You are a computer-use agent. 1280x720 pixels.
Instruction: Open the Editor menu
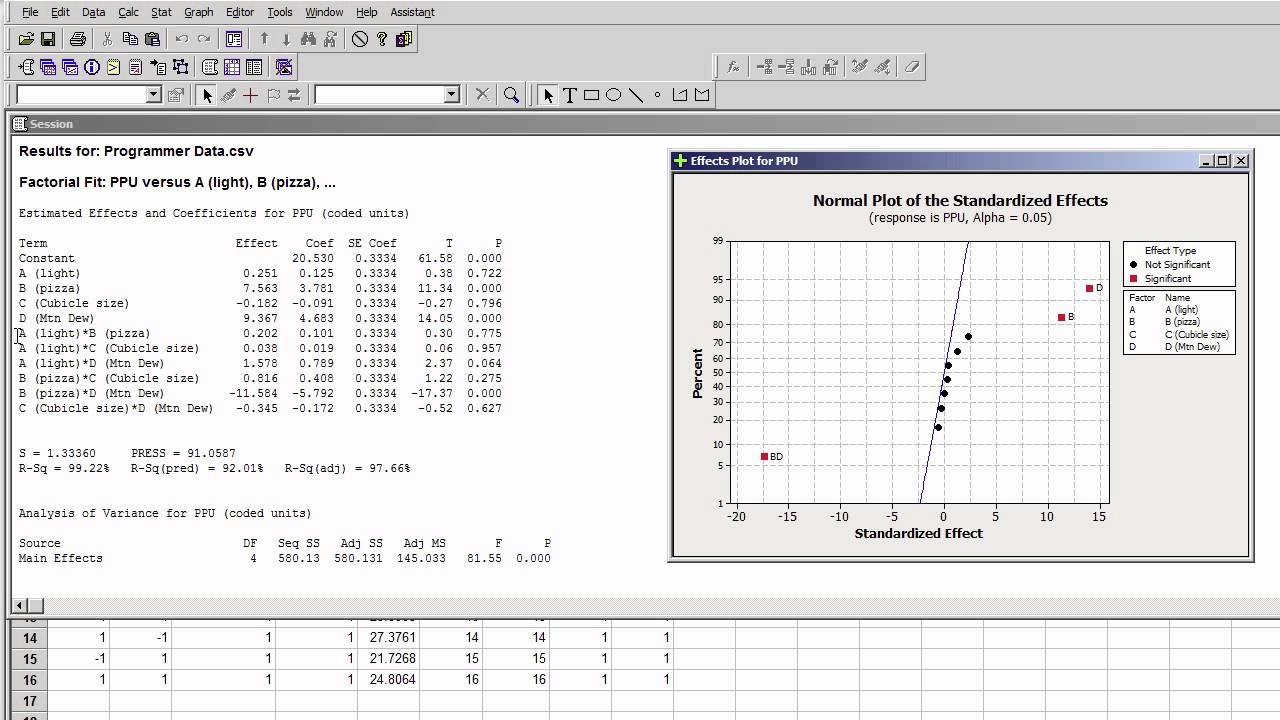coord(240,12)
